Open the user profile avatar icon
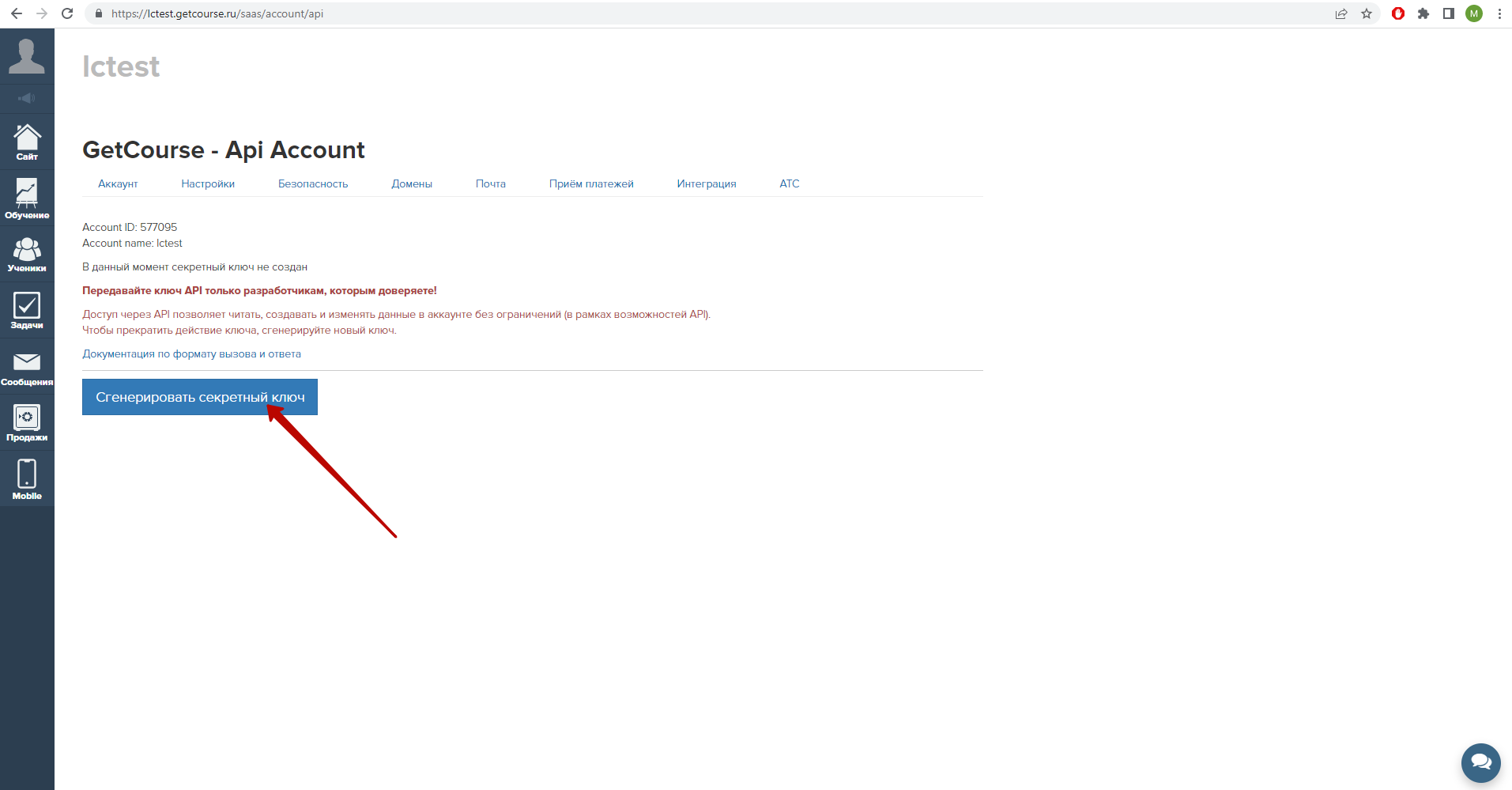Viewport: 1512px width, 790px height. [27, 56]
